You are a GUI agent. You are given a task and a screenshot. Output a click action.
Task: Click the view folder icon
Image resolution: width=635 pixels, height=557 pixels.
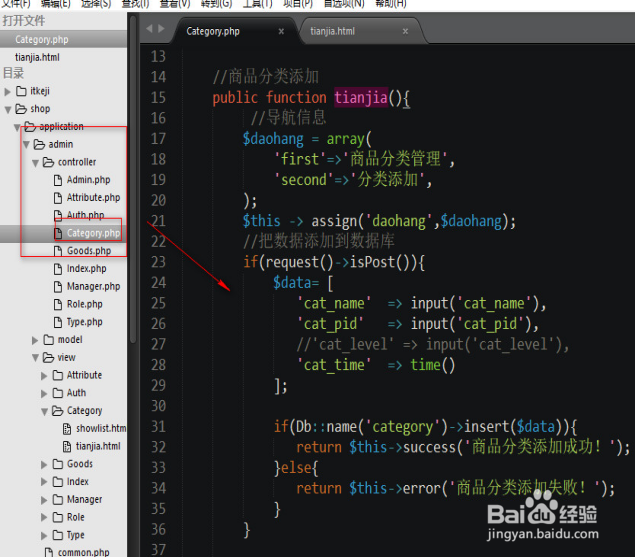tap(49, 357)
